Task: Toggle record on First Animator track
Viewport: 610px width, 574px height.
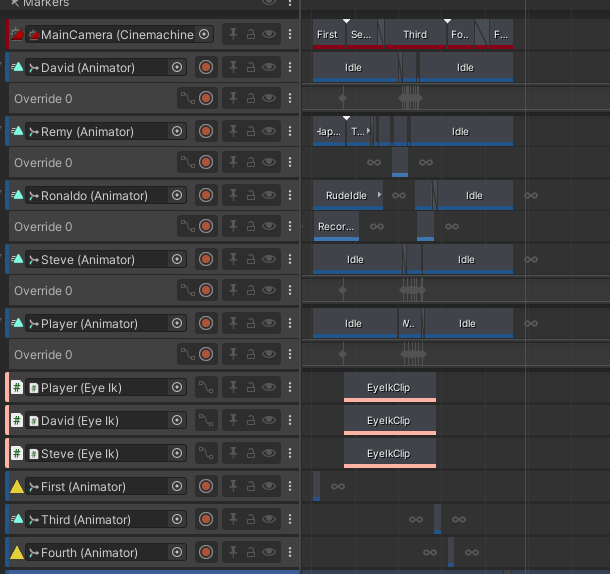Action: pos(206,486)
